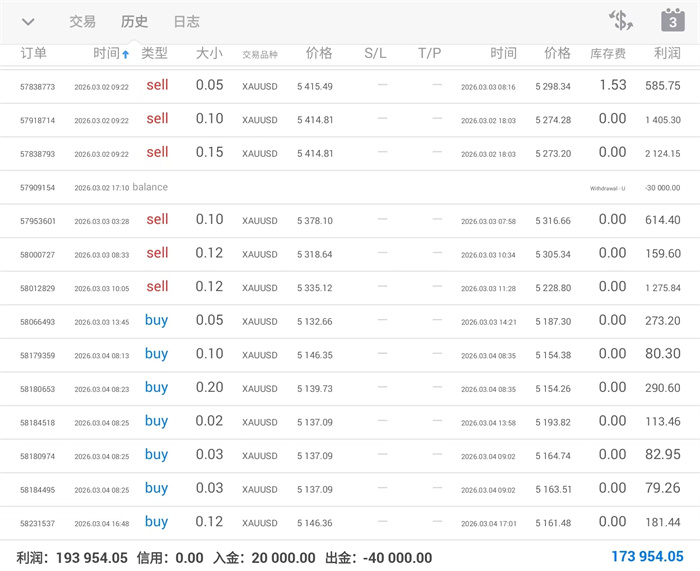This screenshot has width=700, height=571.
Task: Click the S/L column header
Action: click(x=375, y=53)
